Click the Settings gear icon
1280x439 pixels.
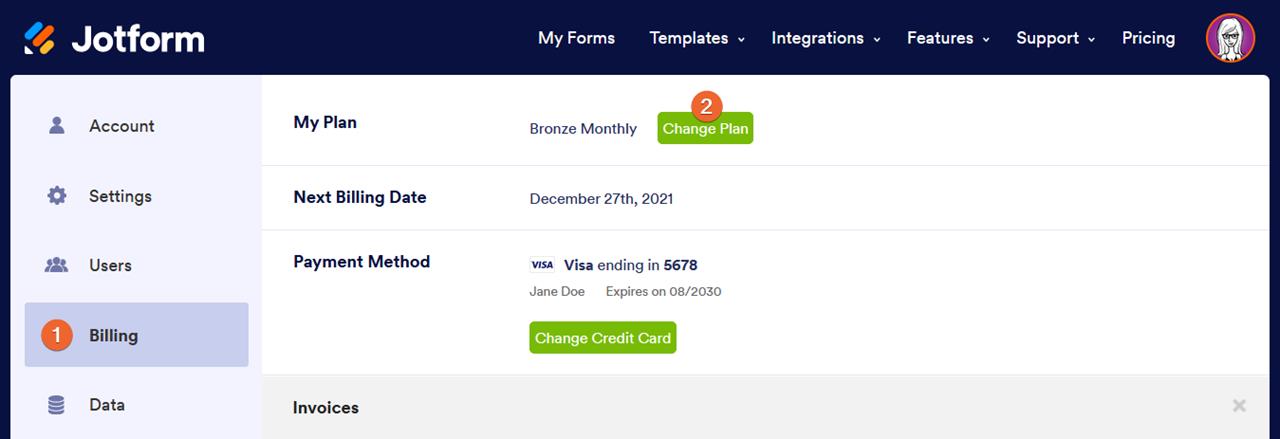pos(57,196)
